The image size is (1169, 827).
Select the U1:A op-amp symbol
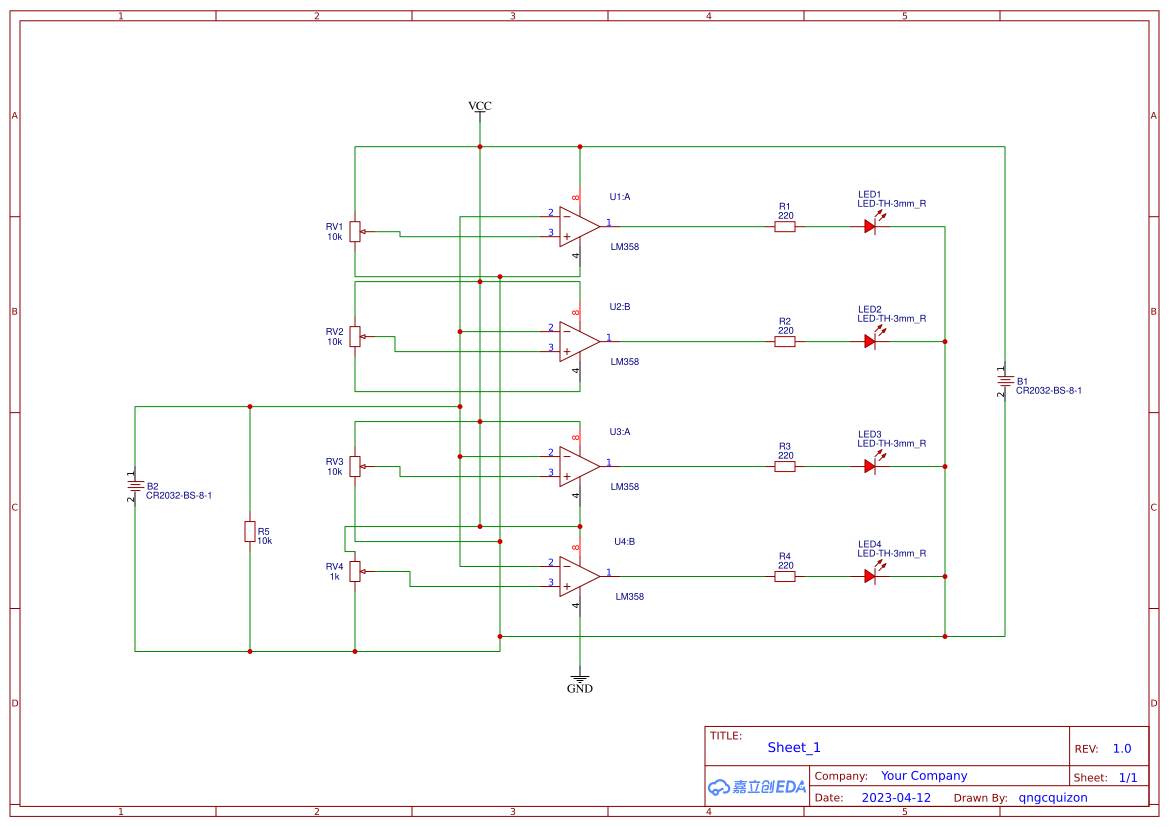click(579, 227)
